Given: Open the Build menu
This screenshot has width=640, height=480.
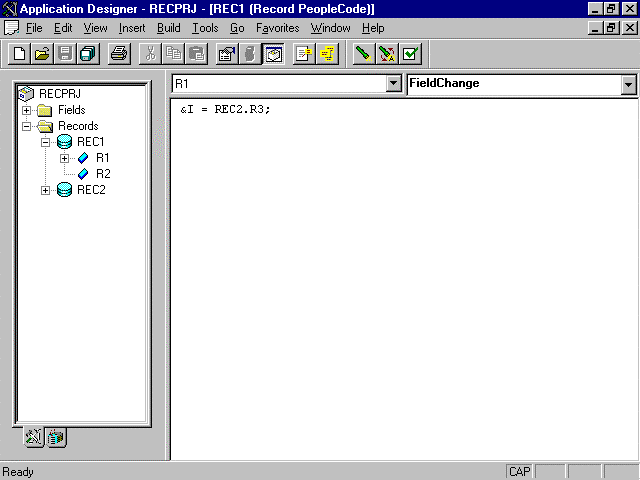Looking at the screenshot, I should (x=169, y=28).
